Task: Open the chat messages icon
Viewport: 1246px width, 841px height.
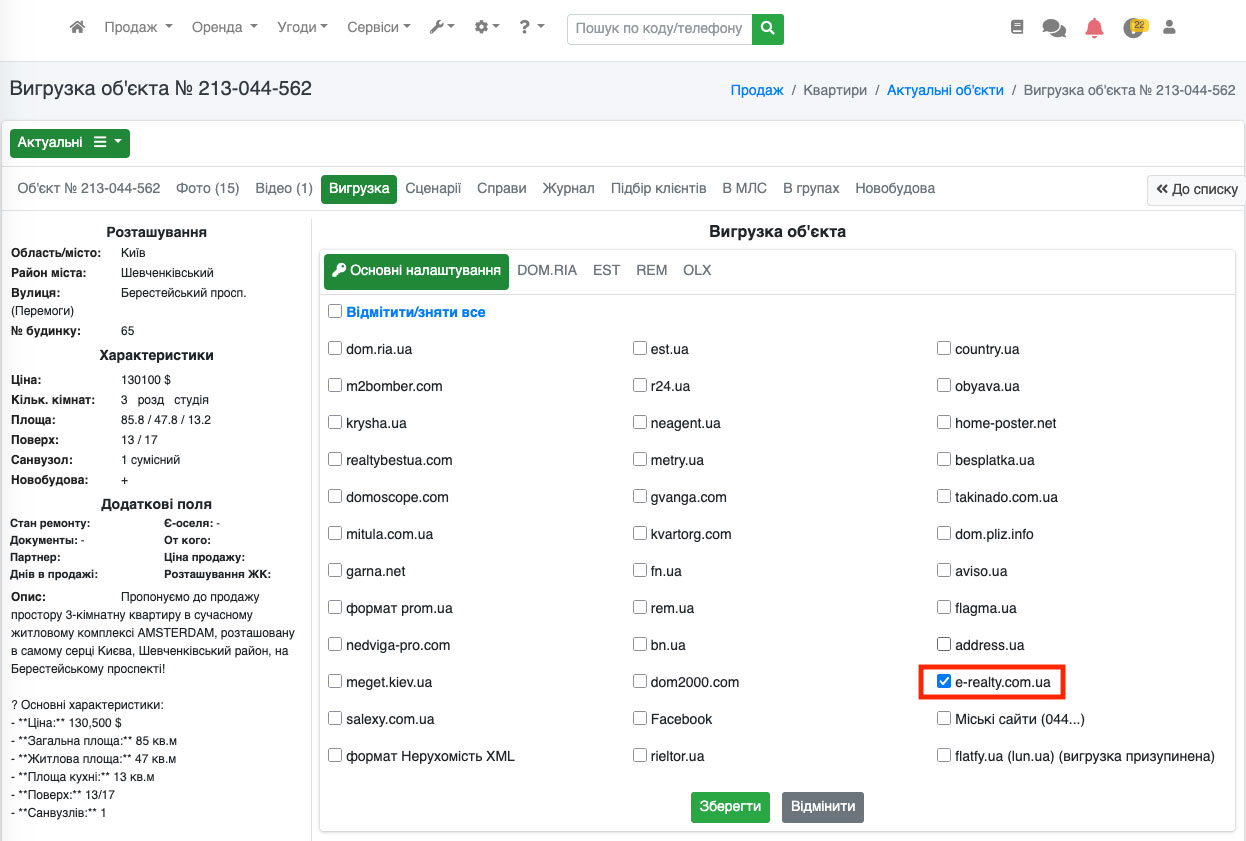Action: pos(1053,28)
